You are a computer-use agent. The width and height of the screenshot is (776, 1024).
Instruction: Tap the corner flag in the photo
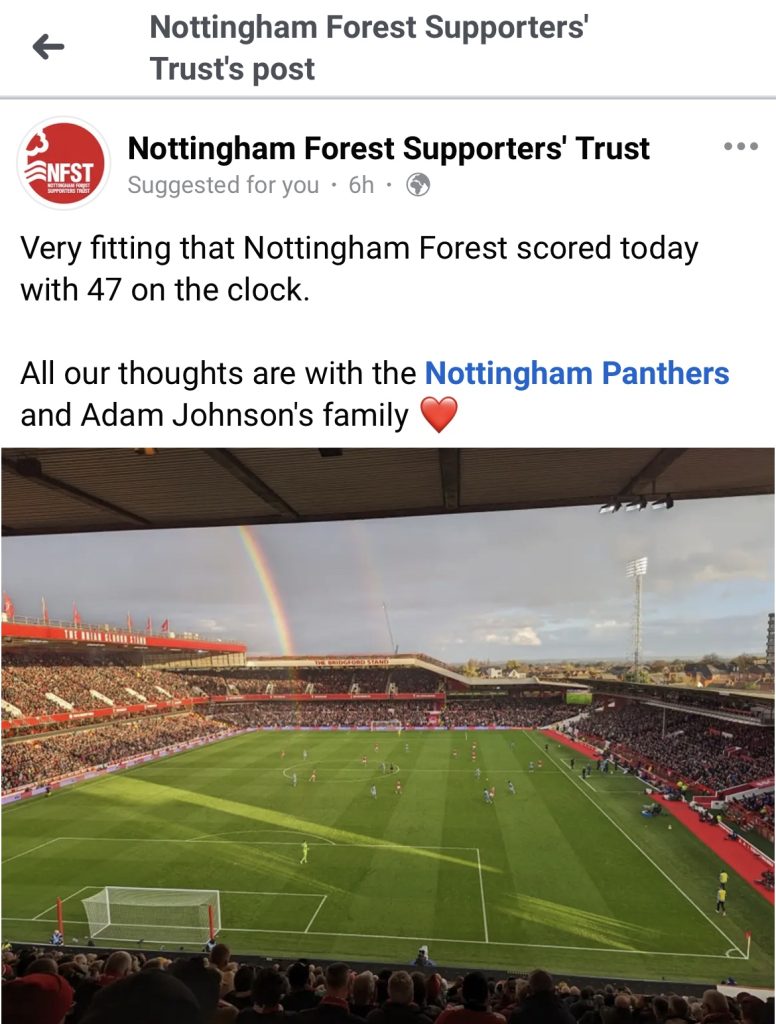click(x=746, y=943)
